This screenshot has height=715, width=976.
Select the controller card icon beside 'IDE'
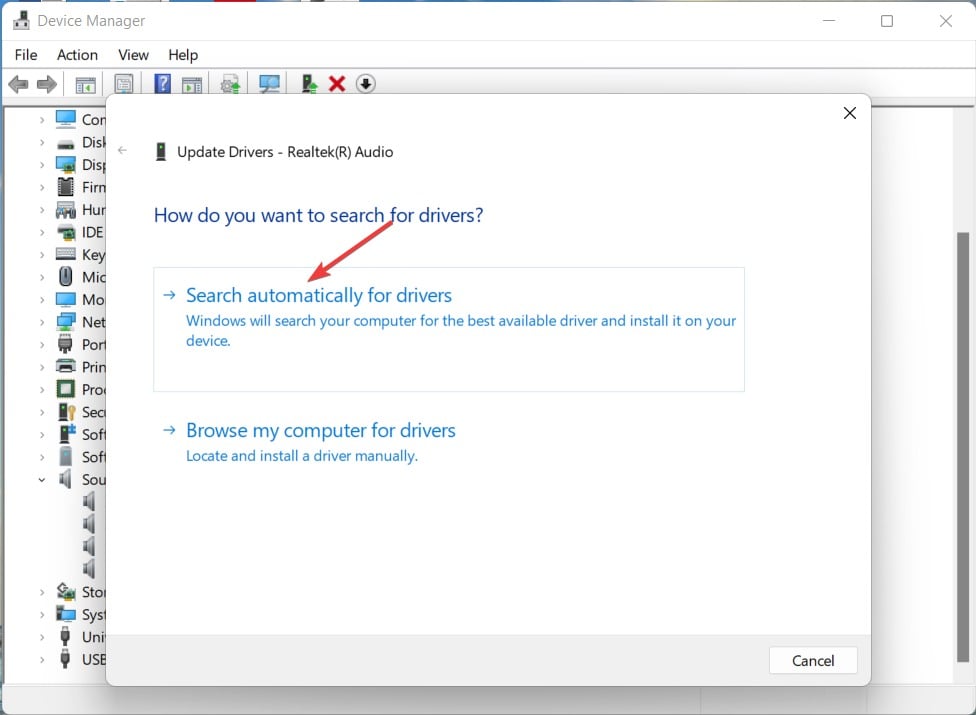[65, 233]
